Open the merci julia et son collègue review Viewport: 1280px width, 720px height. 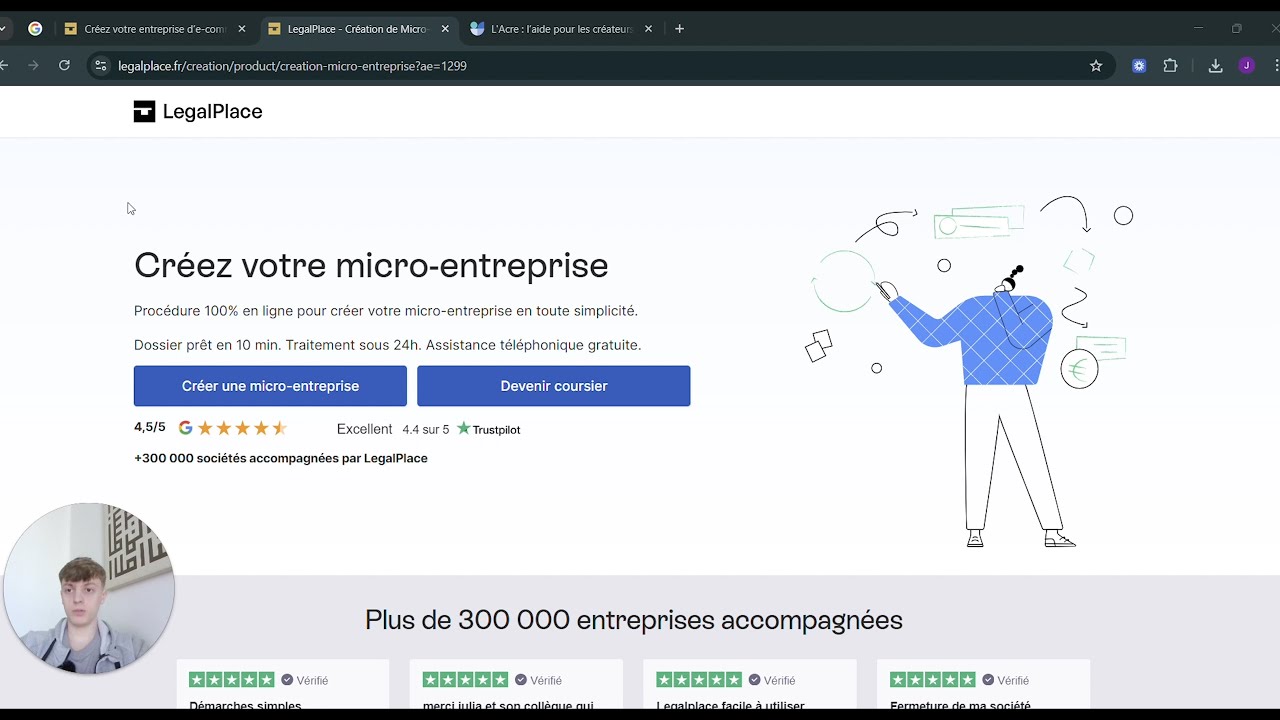[516, 685]
